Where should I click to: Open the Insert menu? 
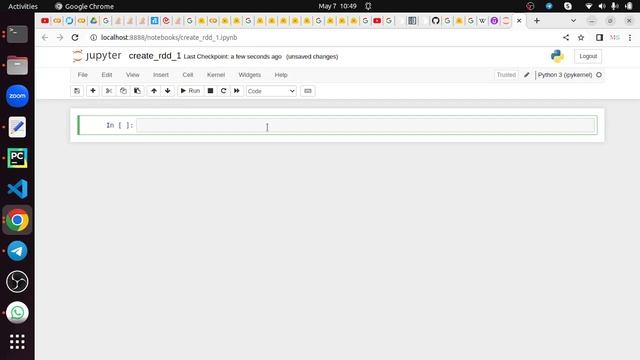pyautogui.click(x=161, y=75)
